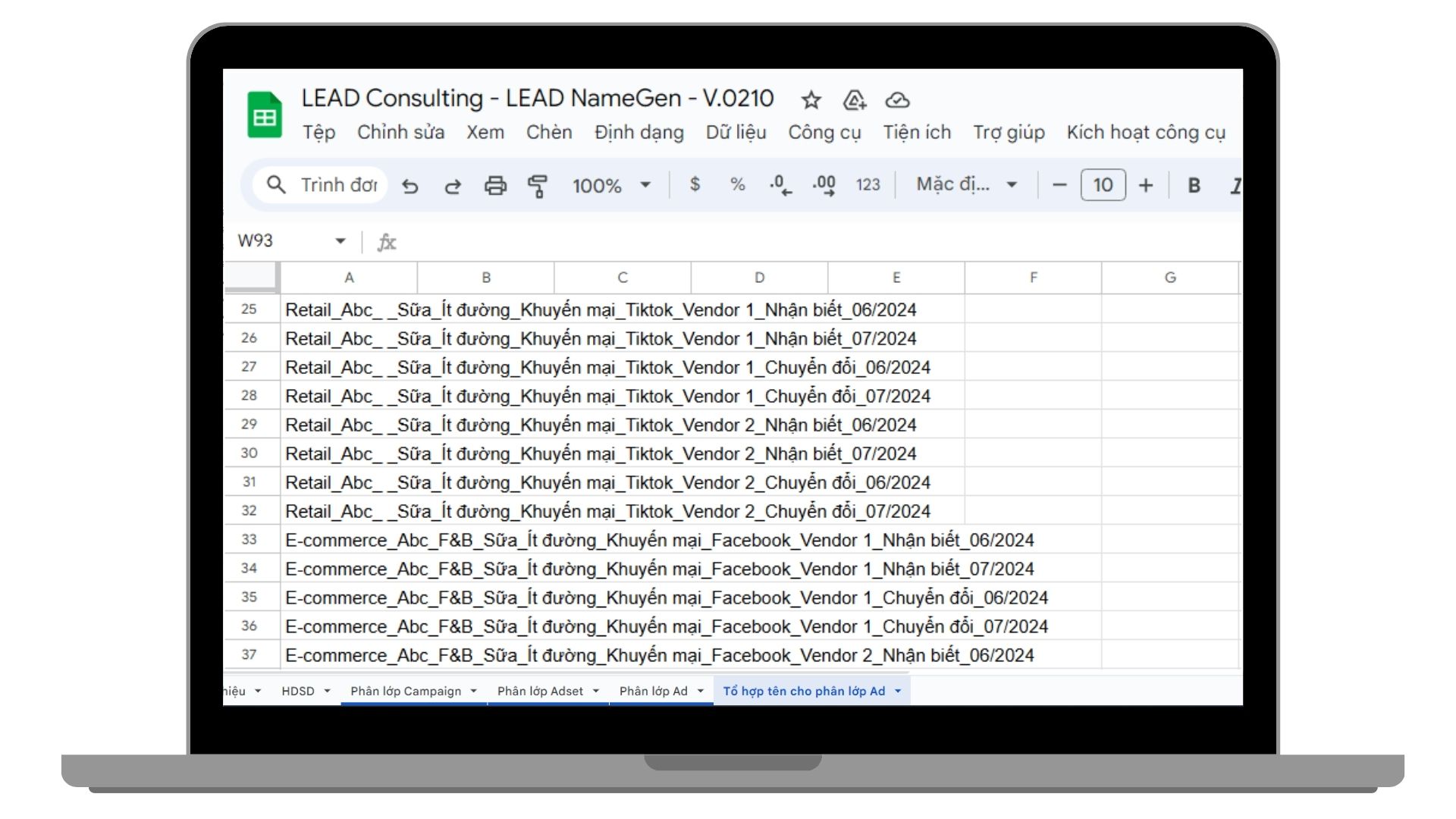Undo the last action
The image size is (1456, 819).
410,186
